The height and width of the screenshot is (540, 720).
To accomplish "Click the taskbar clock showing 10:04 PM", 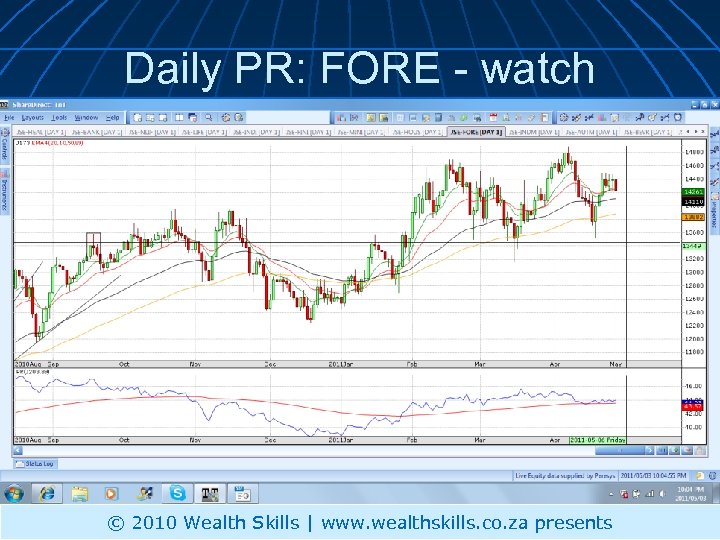I will (x=691, y=494).
